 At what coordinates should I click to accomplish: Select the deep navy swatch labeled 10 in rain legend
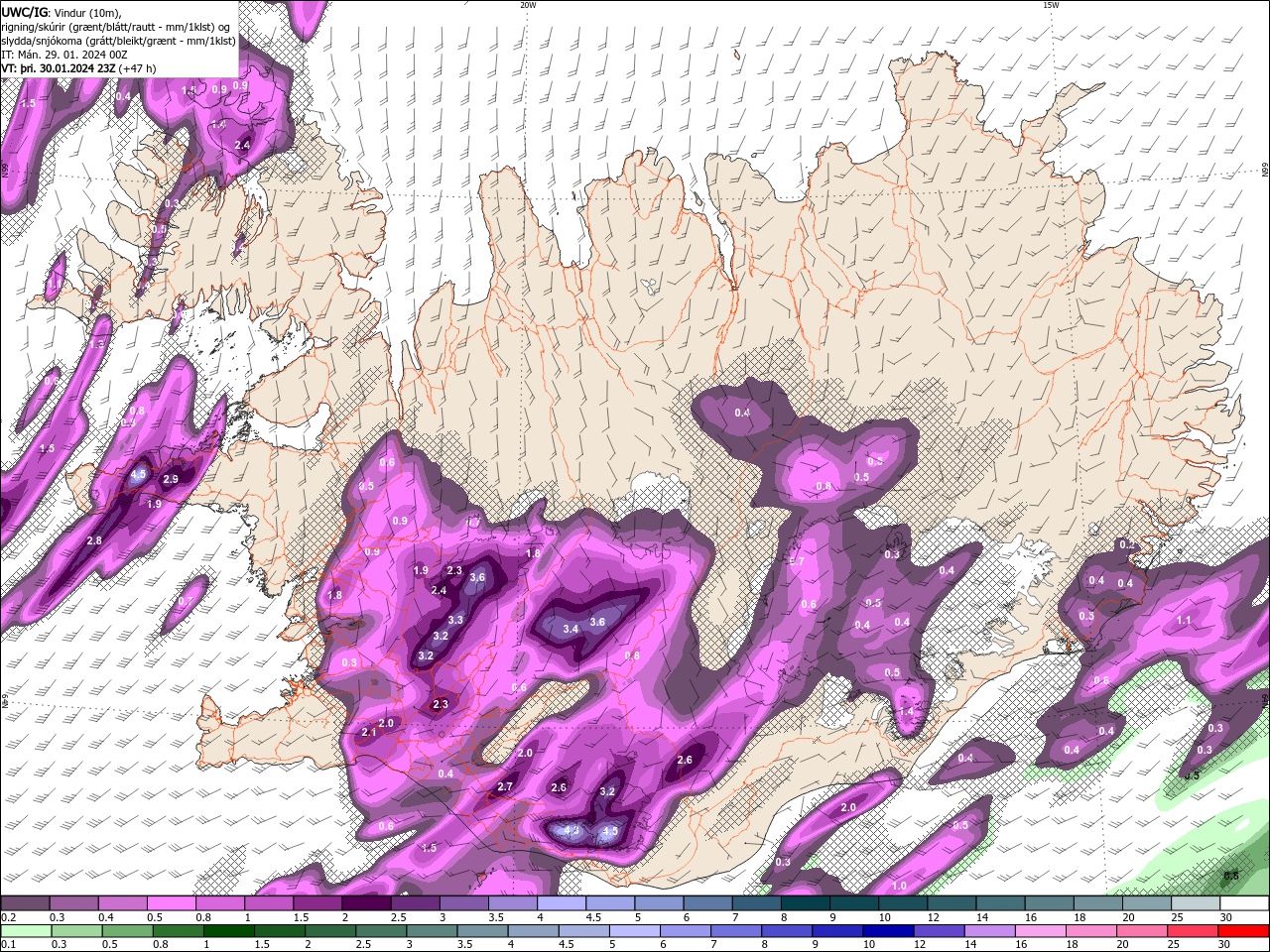(x=887, y=931)
